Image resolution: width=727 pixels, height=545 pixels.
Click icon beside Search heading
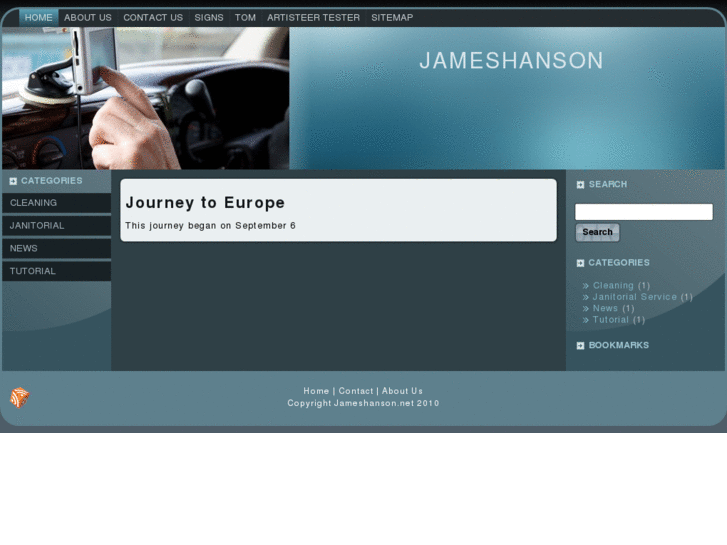tap(580, 185)
